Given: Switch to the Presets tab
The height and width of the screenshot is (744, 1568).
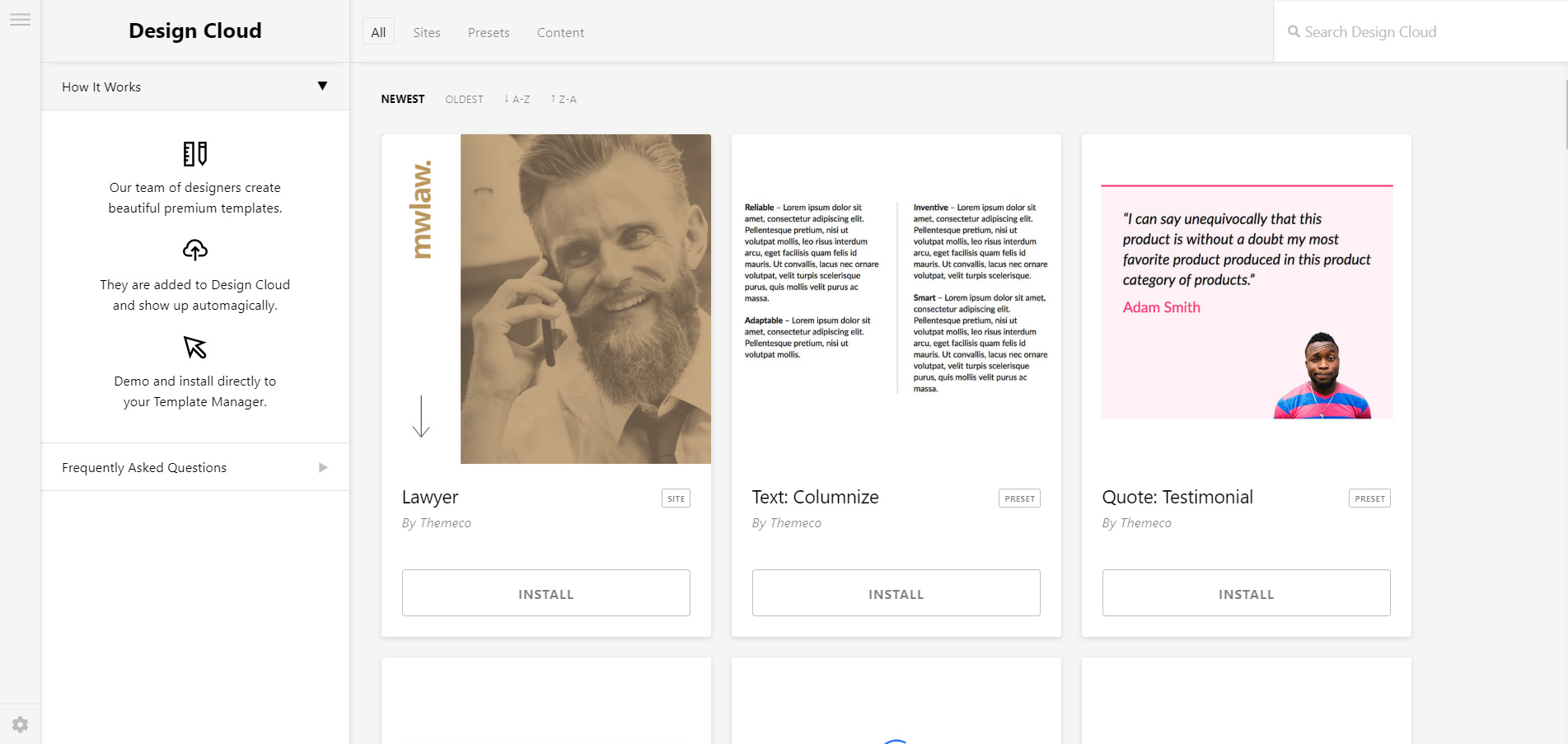Looking at the screenshot, I should (489, 32).
